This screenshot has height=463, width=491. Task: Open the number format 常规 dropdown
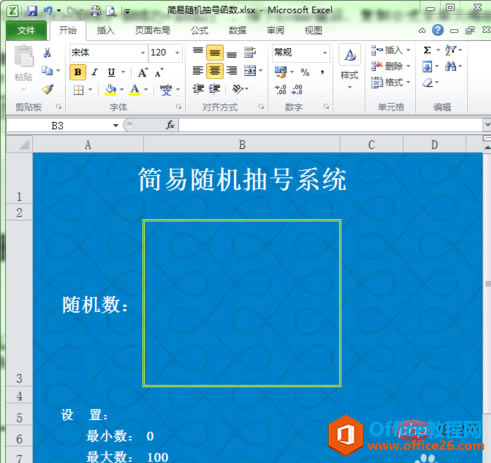pyautogui.click(x=324, y=53)
